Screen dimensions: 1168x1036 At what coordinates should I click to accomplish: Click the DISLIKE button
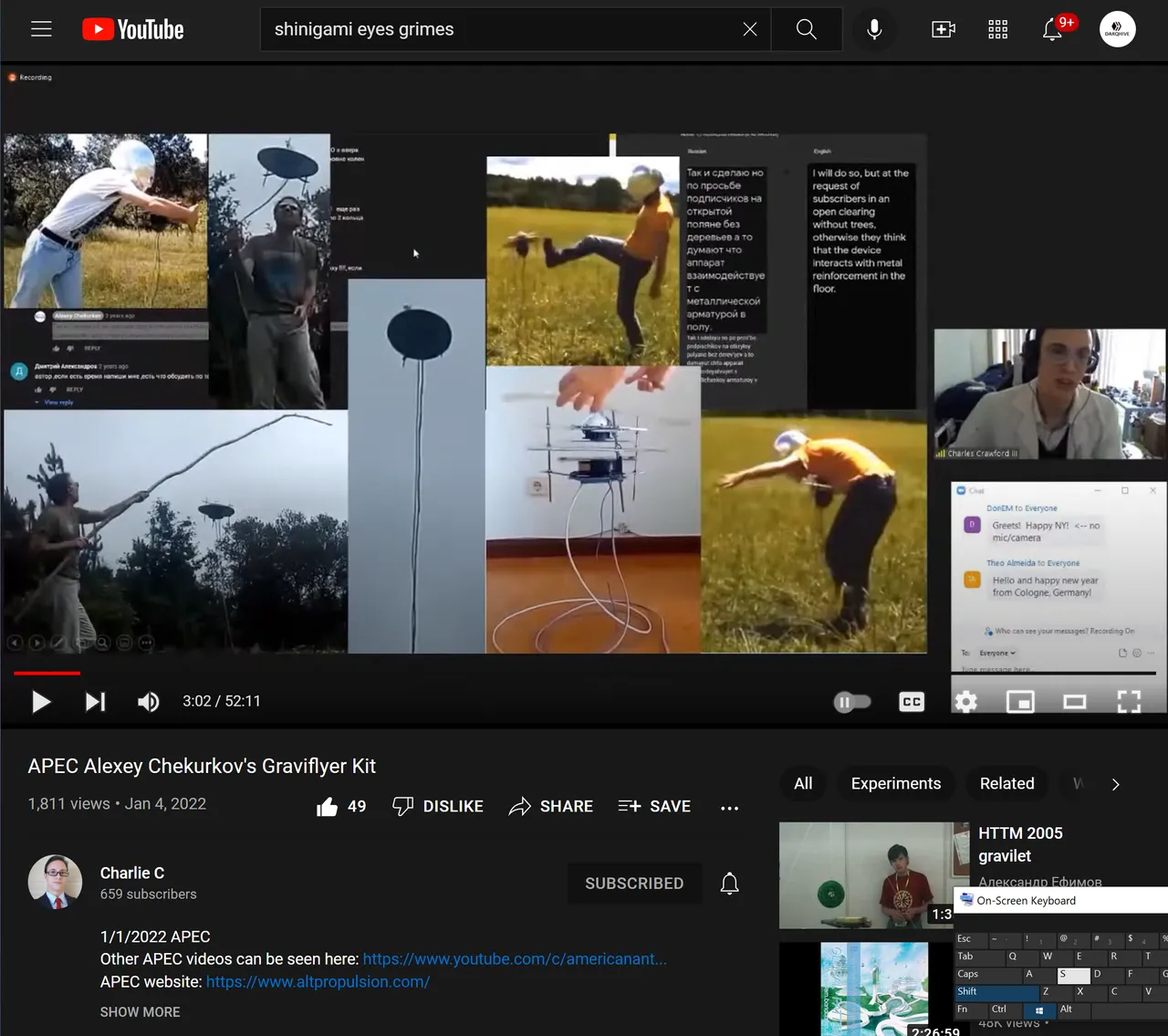[x=438, y=806]
